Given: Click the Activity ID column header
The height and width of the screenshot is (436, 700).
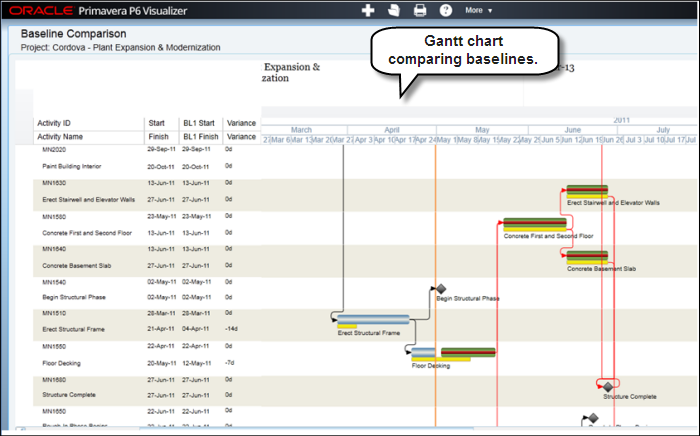Looking at the screenshot, I should tap(54, 123).
